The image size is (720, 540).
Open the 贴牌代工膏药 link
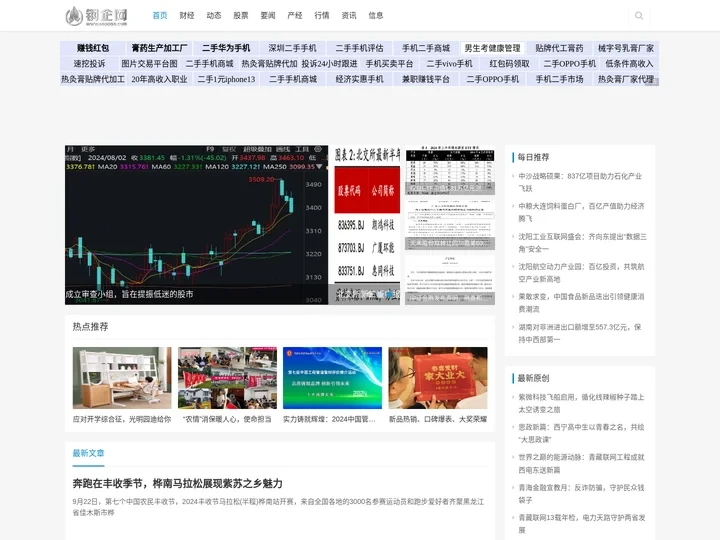559,48
